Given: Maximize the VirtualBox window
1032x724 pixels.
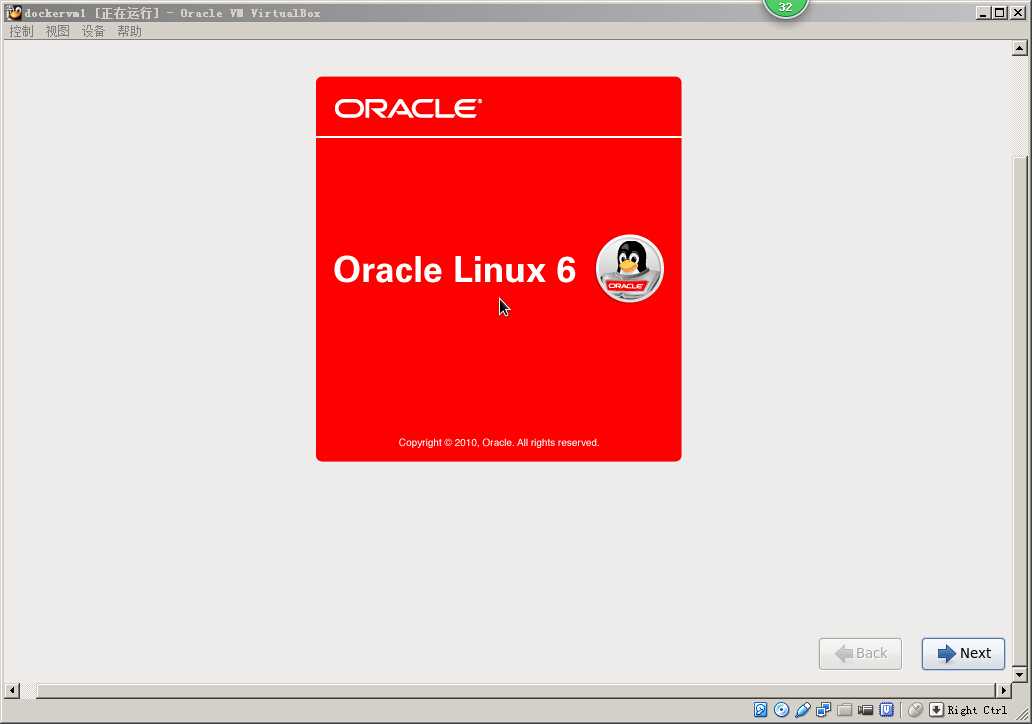Looking at the screenshot, I should 1000,13.
